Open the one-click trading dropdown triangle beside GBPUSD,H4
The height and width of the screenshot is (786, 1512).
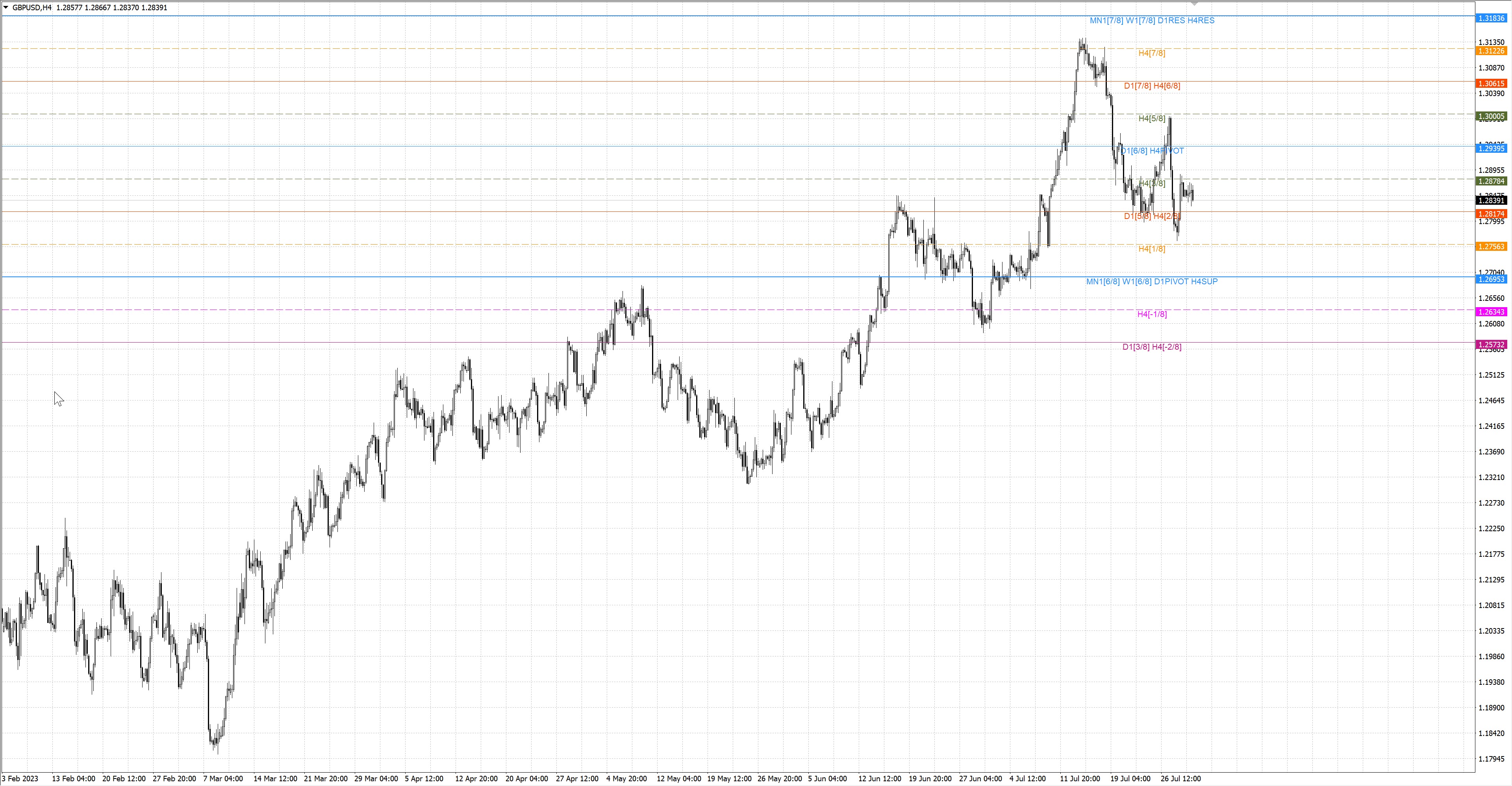(x=6, y=7)
